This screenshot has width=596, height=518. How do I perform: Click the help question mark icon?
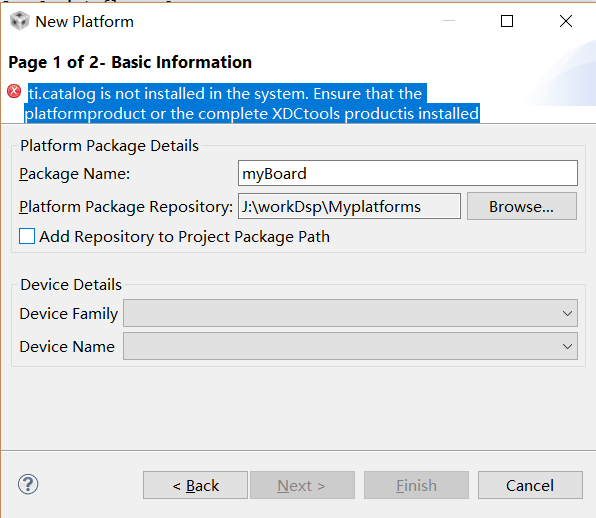28,485
